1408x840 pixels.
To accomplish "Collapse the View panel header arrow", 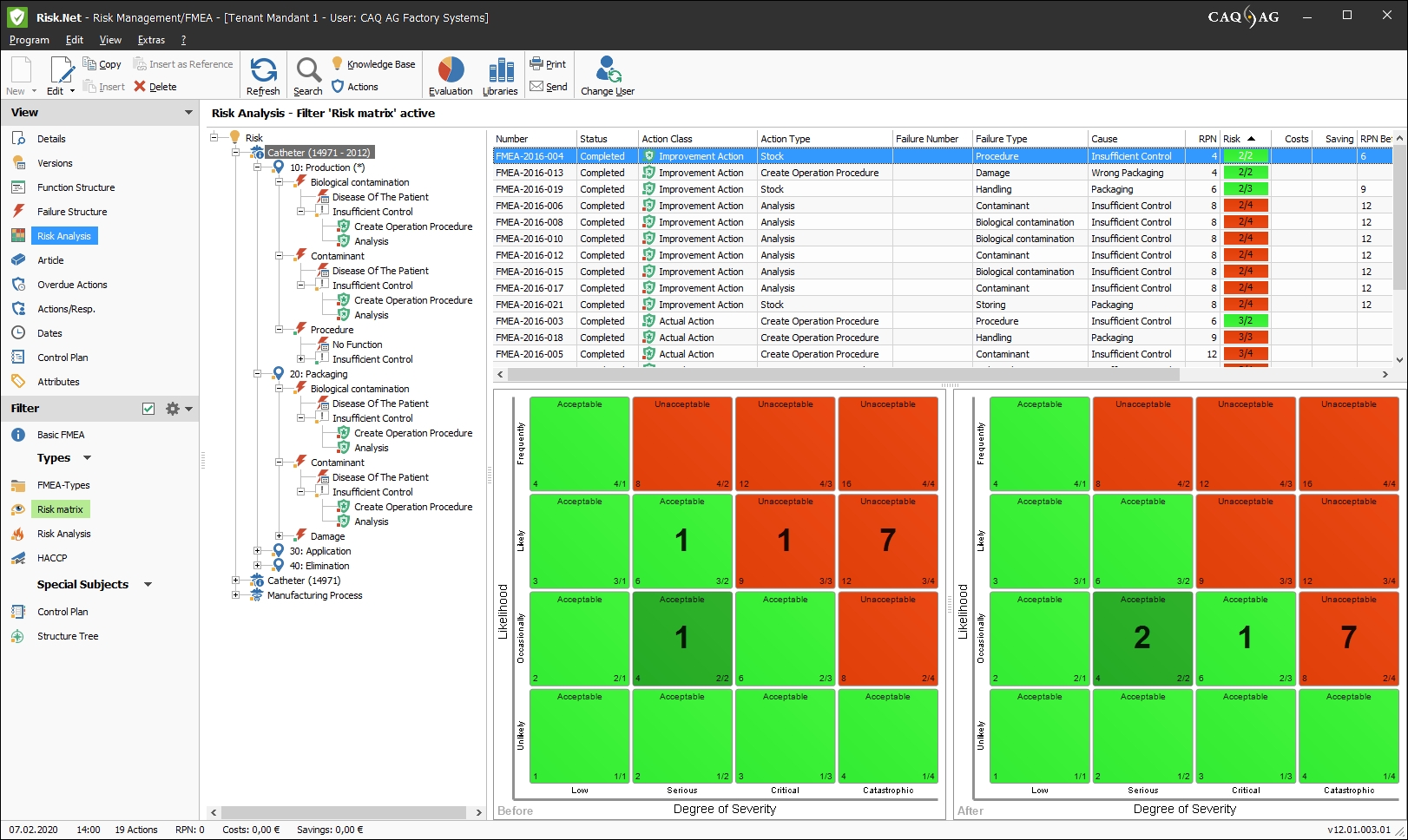I will [x=188, y=113].
